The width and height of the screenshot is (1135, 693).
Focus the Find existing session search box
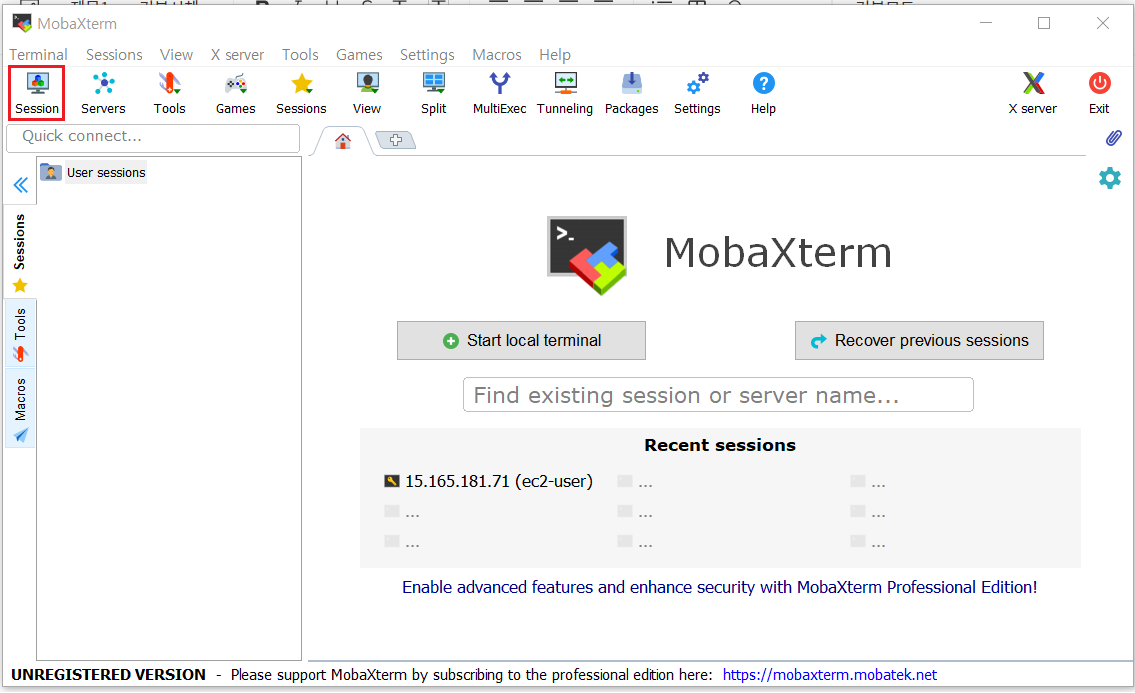point(718,395)
